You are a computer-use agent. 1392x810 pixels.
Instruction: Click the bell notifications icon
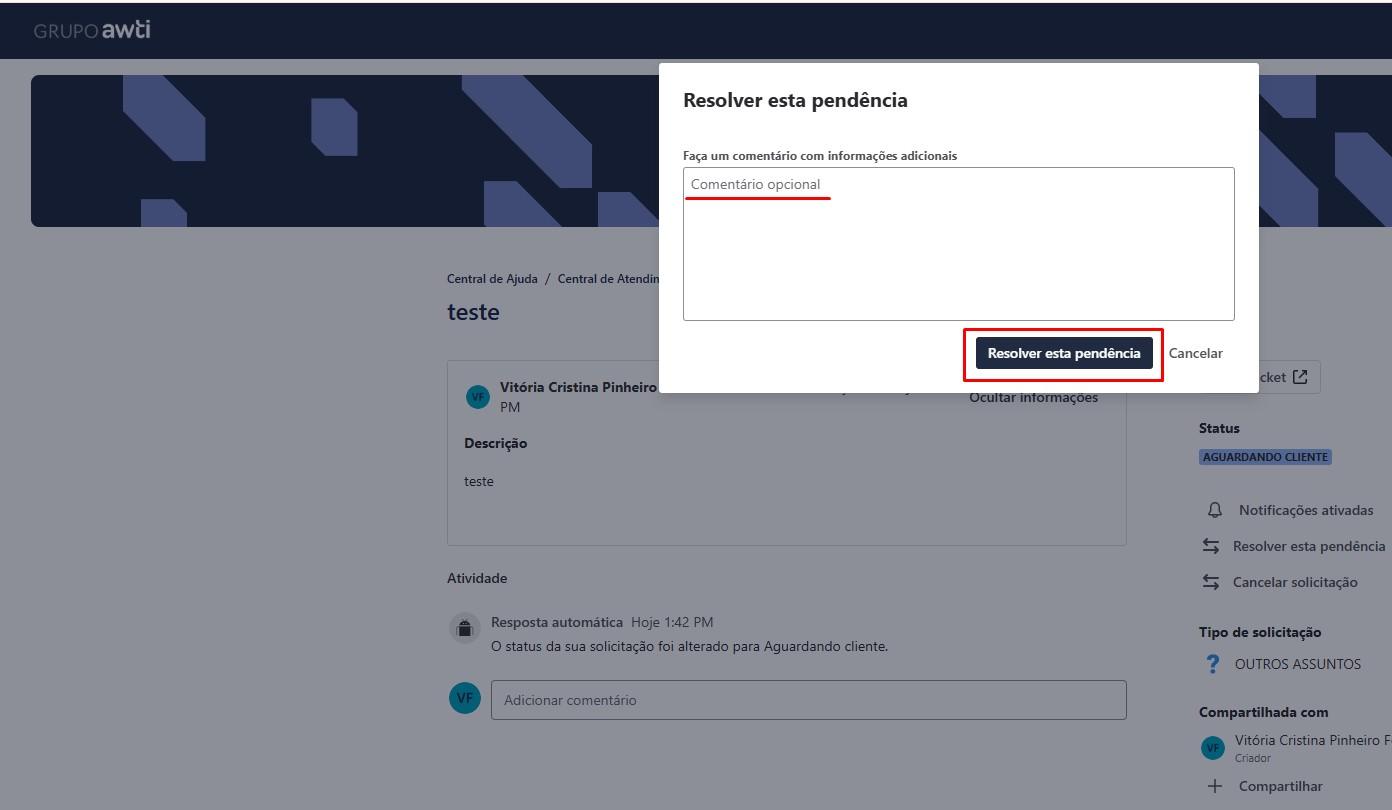tap(1215, 510)
